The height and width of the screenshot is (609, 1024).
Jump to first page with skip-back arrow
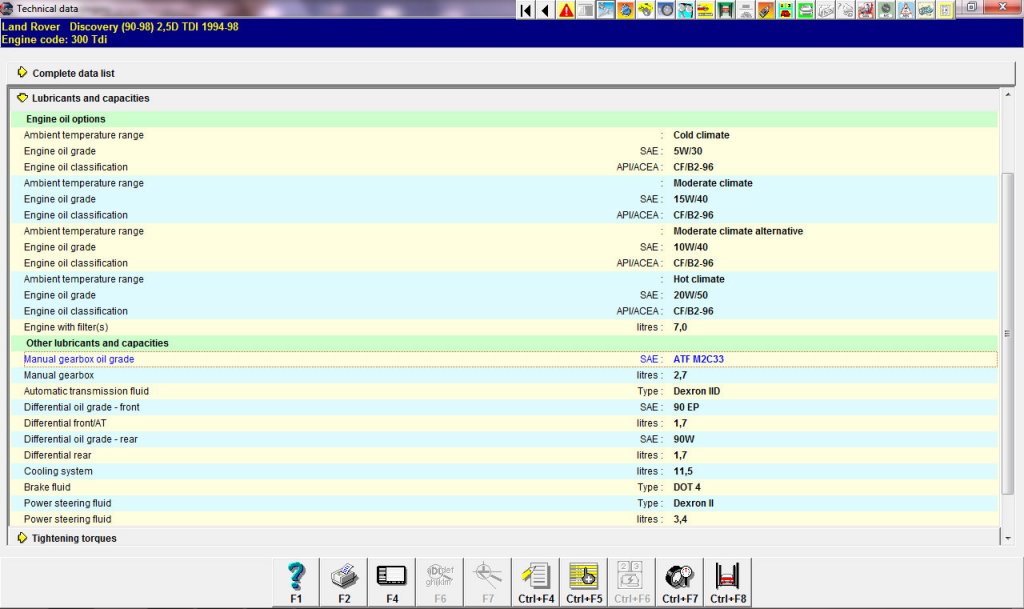(526, 10)
